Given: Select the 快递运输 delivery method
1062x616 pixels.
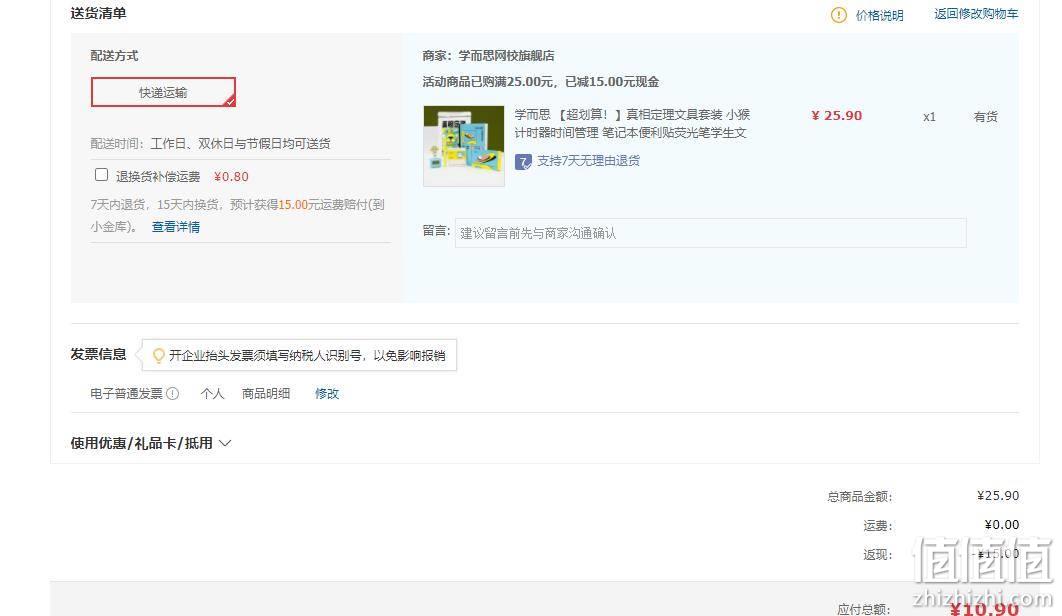Looking at the screenshot, I should click(x=163, y=92).
